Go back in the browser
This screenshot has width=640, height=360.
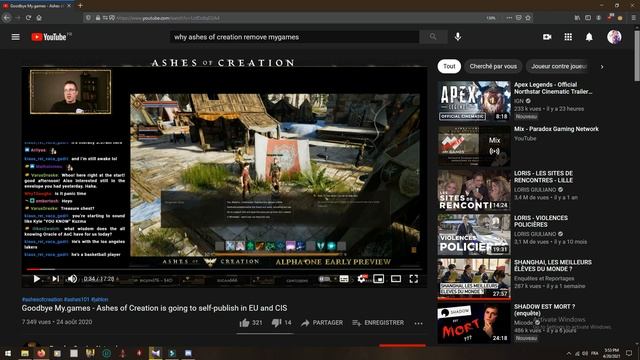(7, 18)
